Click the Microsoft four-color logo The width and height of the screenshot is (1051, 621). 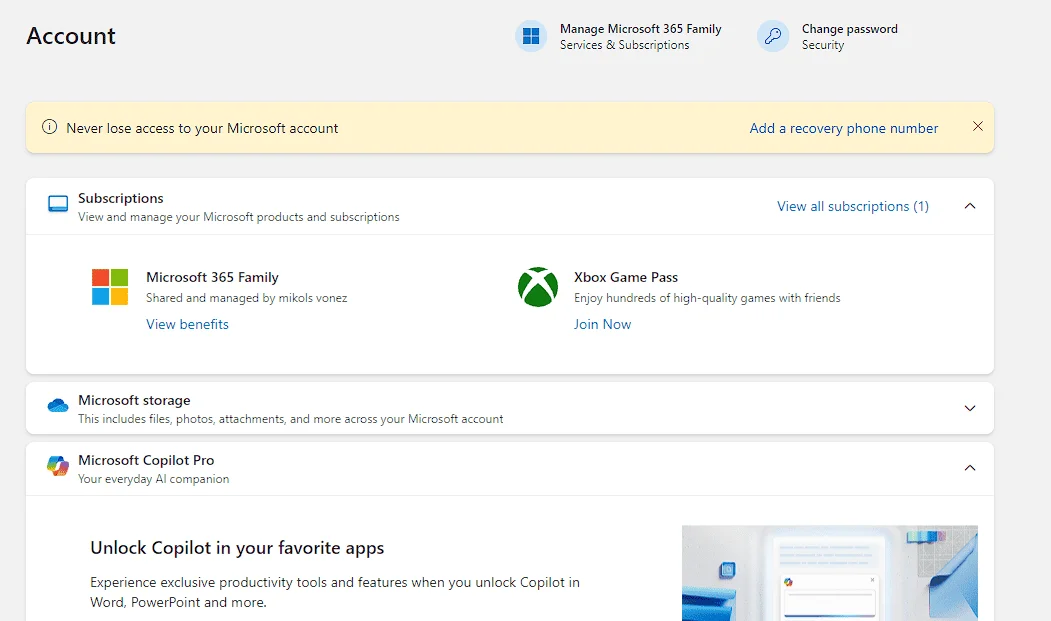point(110,287)
